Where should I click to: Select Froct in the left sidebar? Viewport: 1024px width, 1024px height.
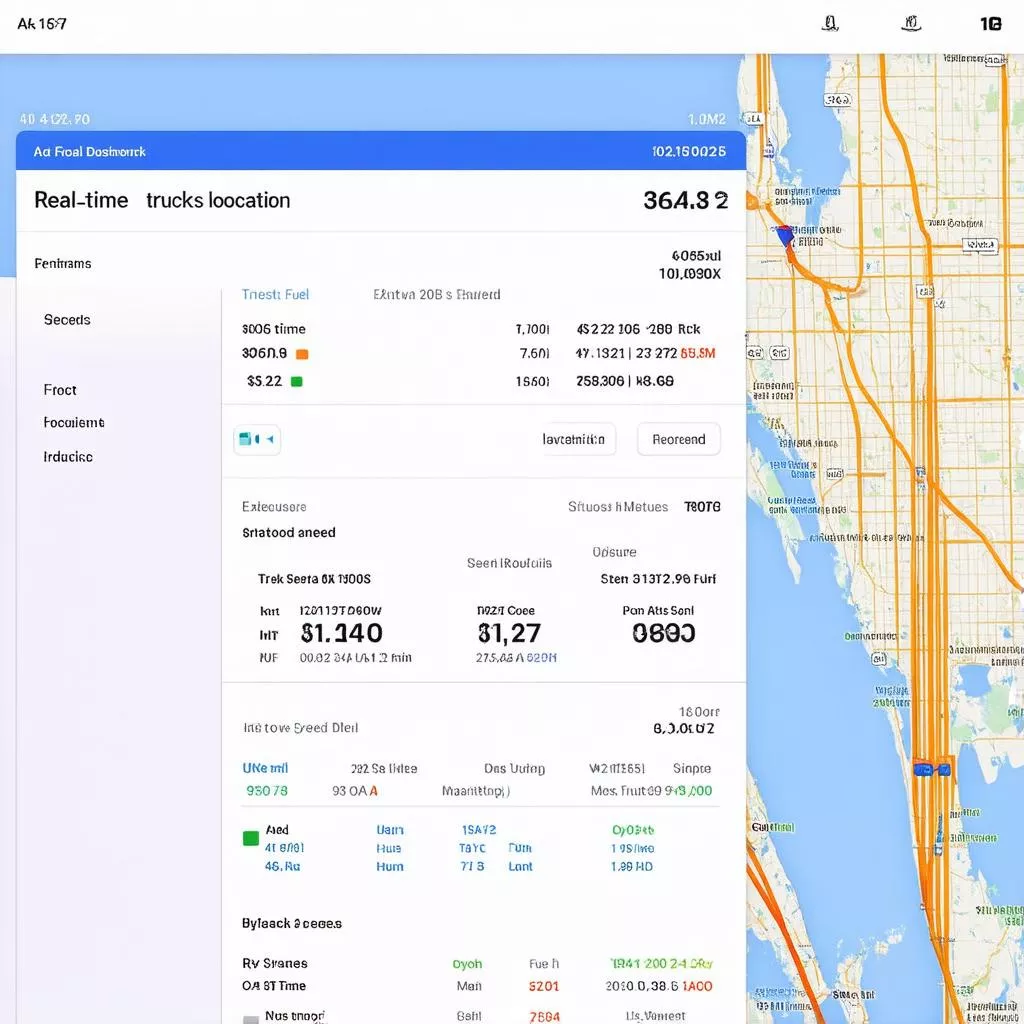[x=60, y=390]
